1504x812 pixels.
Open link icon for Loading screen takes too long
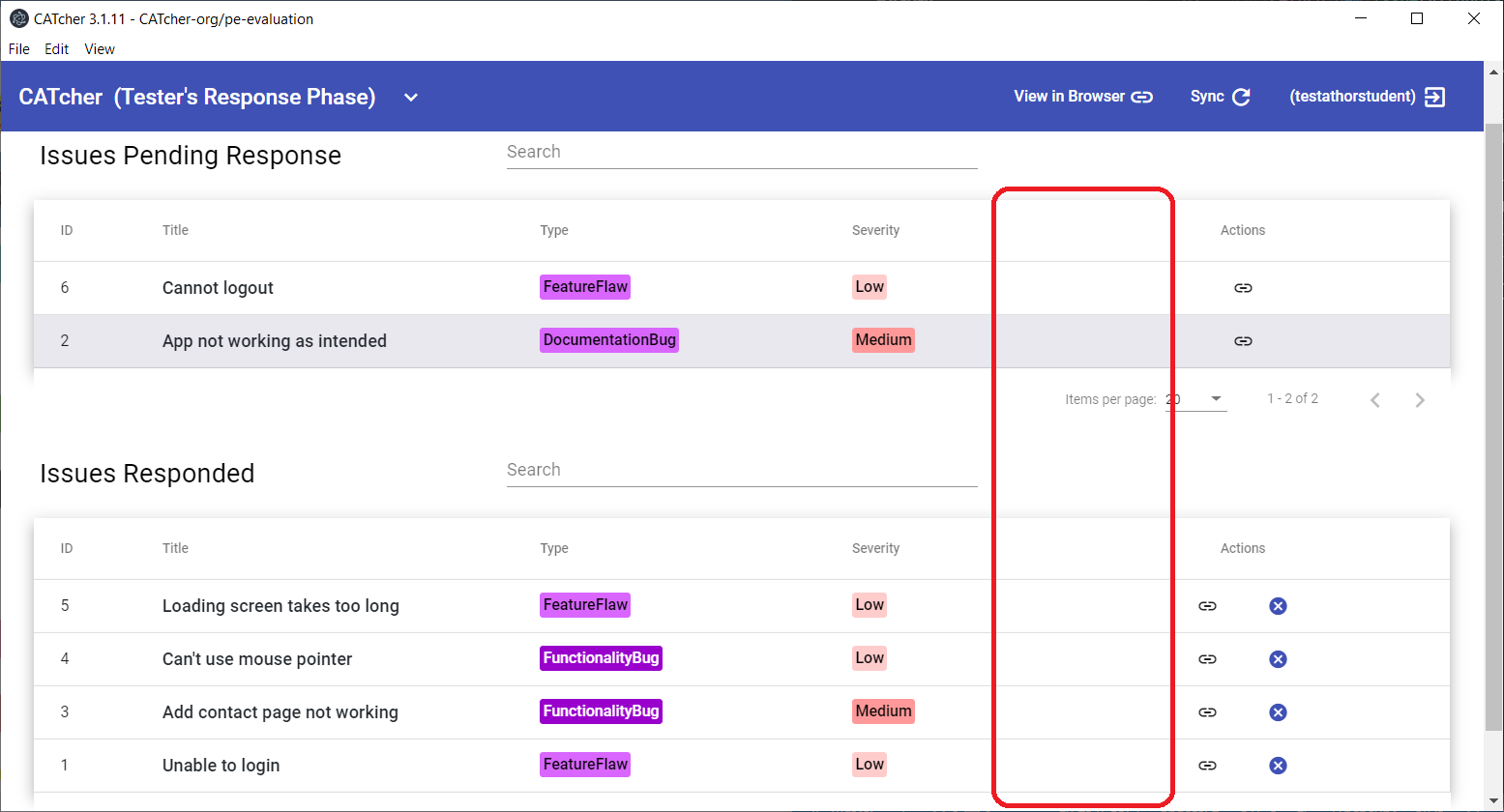[x=1207, y=606]
